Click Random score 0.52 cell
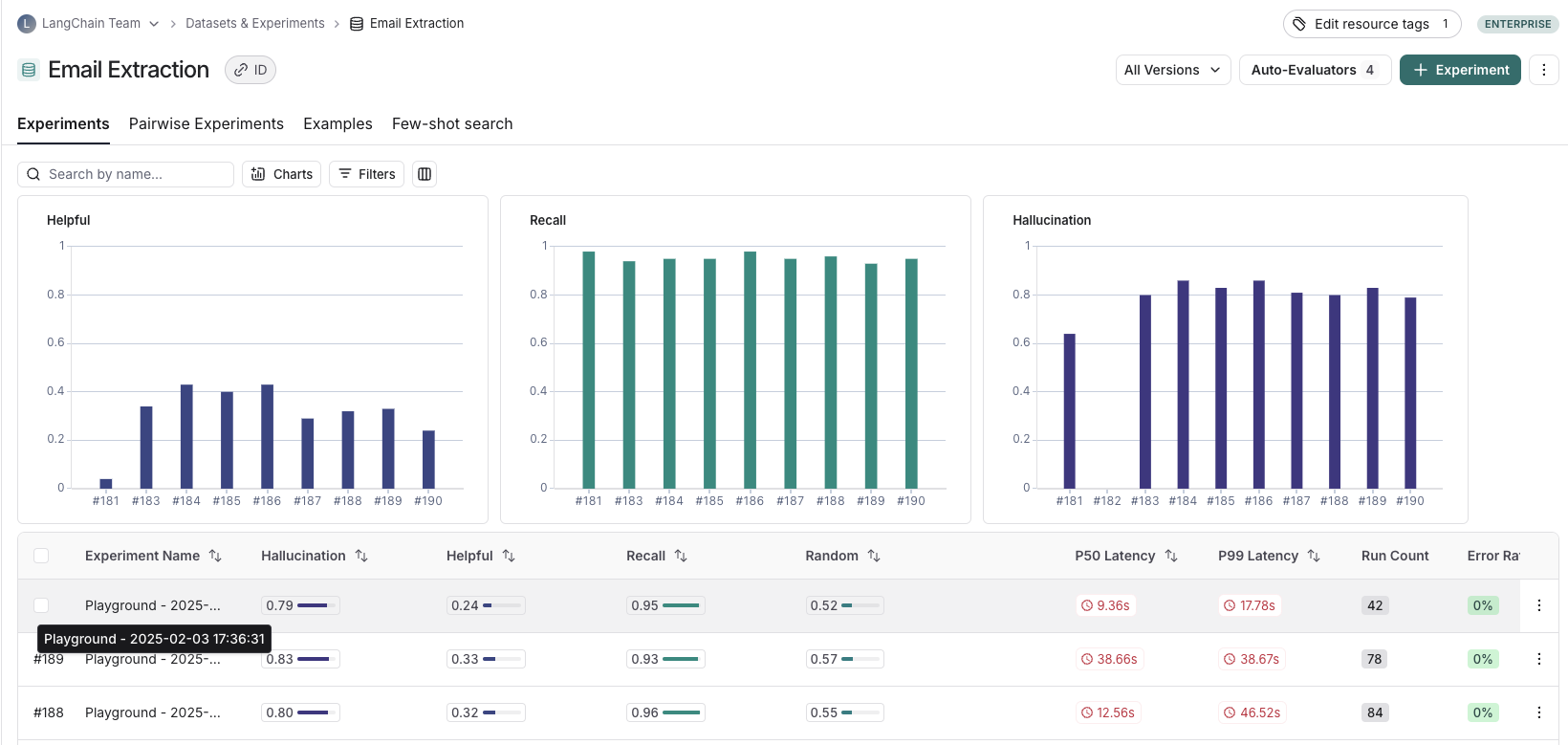The image size is (1568, 745). (x=844, y=605)
